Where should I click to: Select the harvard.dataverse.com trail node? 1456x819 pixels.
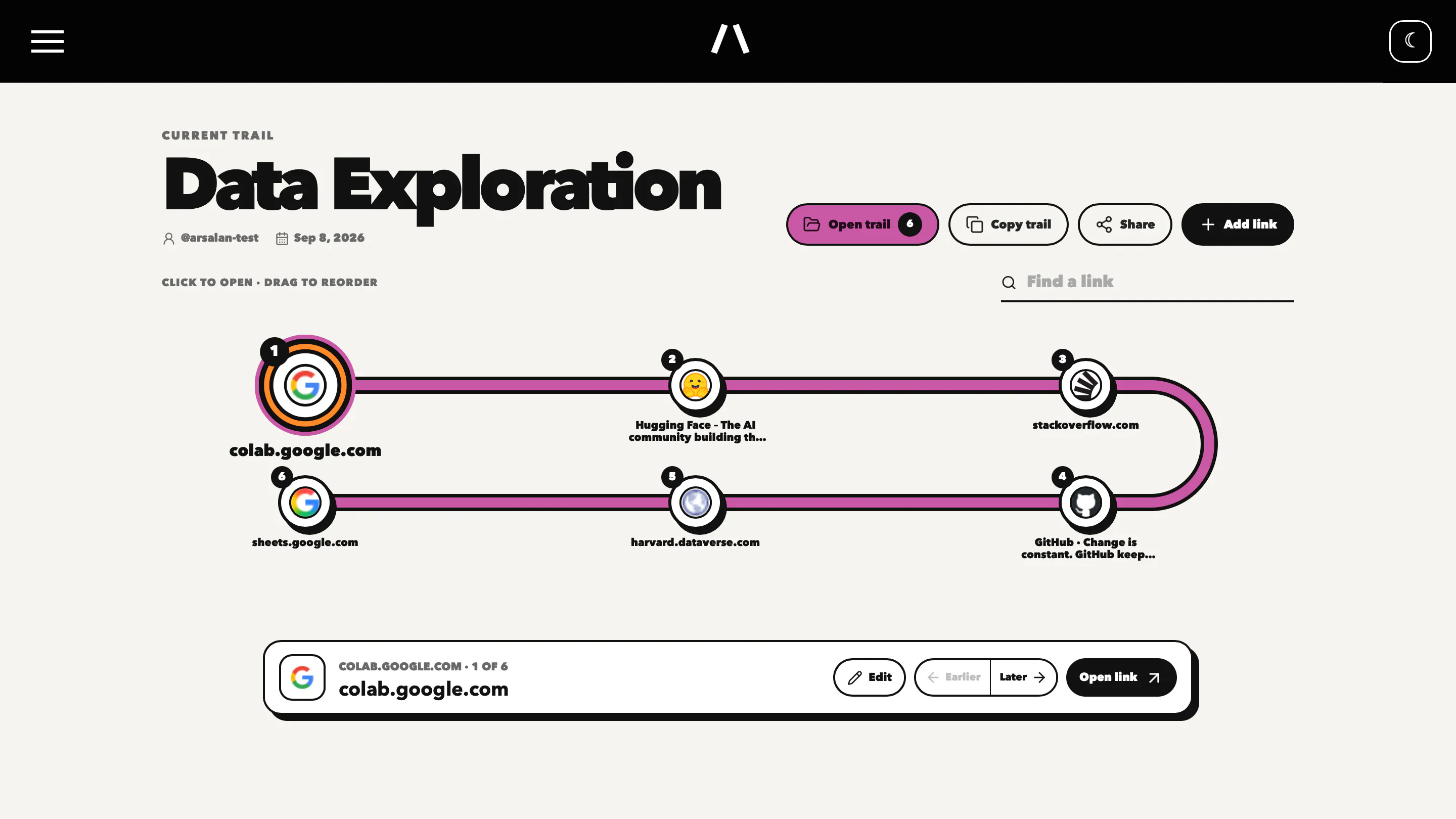coord(695,503)
